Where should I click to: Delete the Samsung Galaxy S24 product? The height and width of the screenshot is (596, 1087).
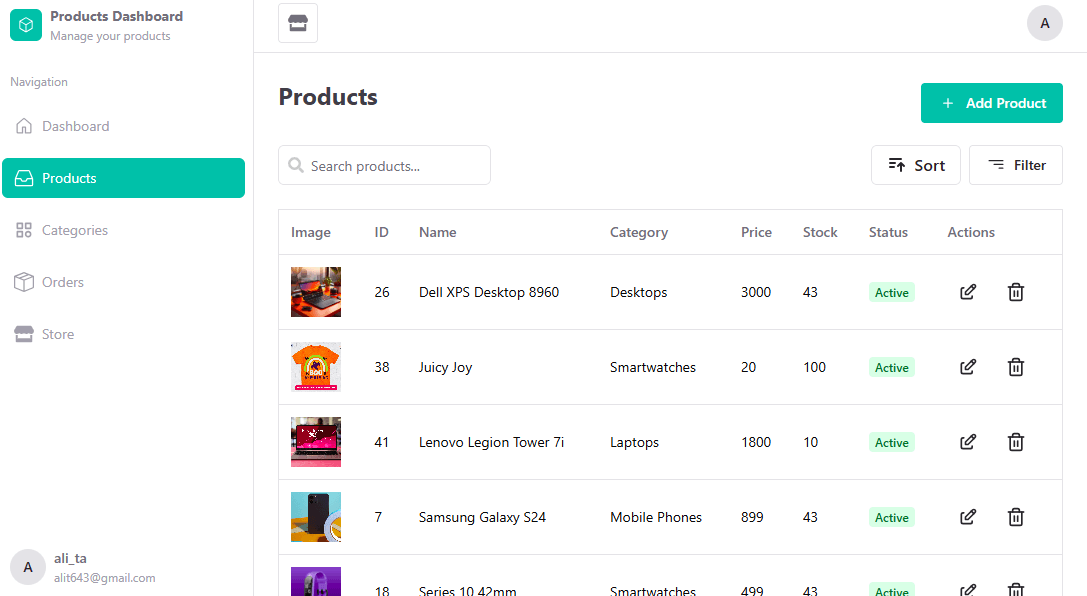point(1016,516)
